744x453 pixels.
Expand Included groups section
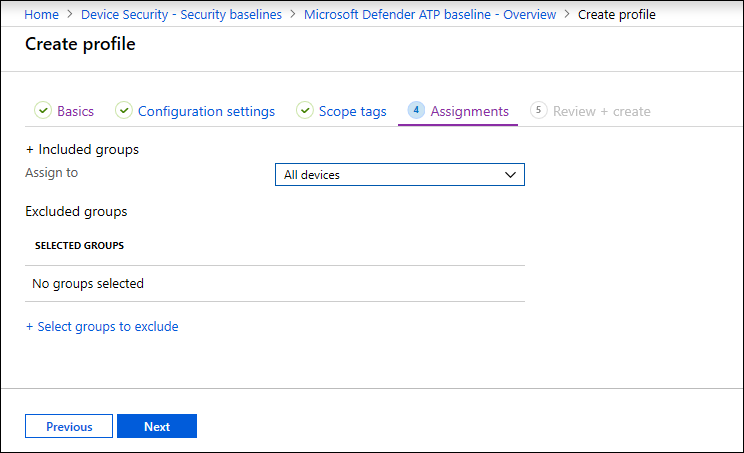click(x=82, y=149)
